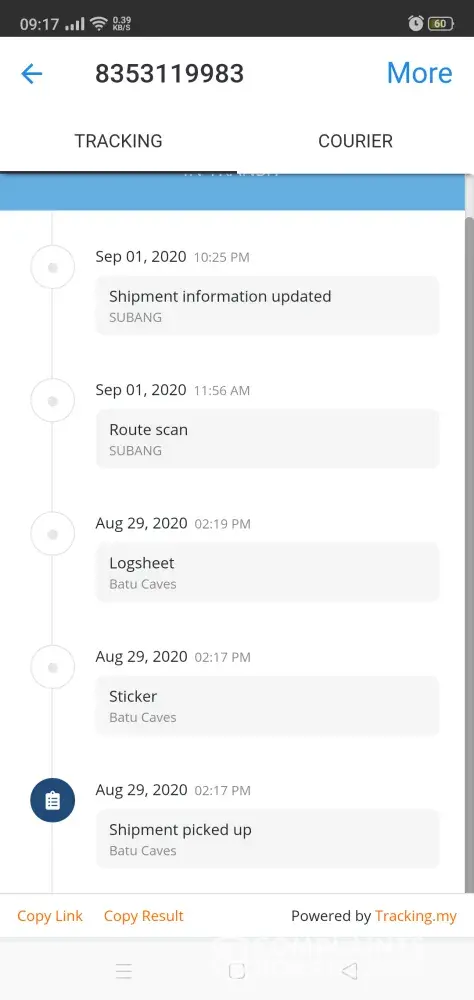Click the Copy Link button
This screenshot has width=474, height=1000.
click(50, 916)
